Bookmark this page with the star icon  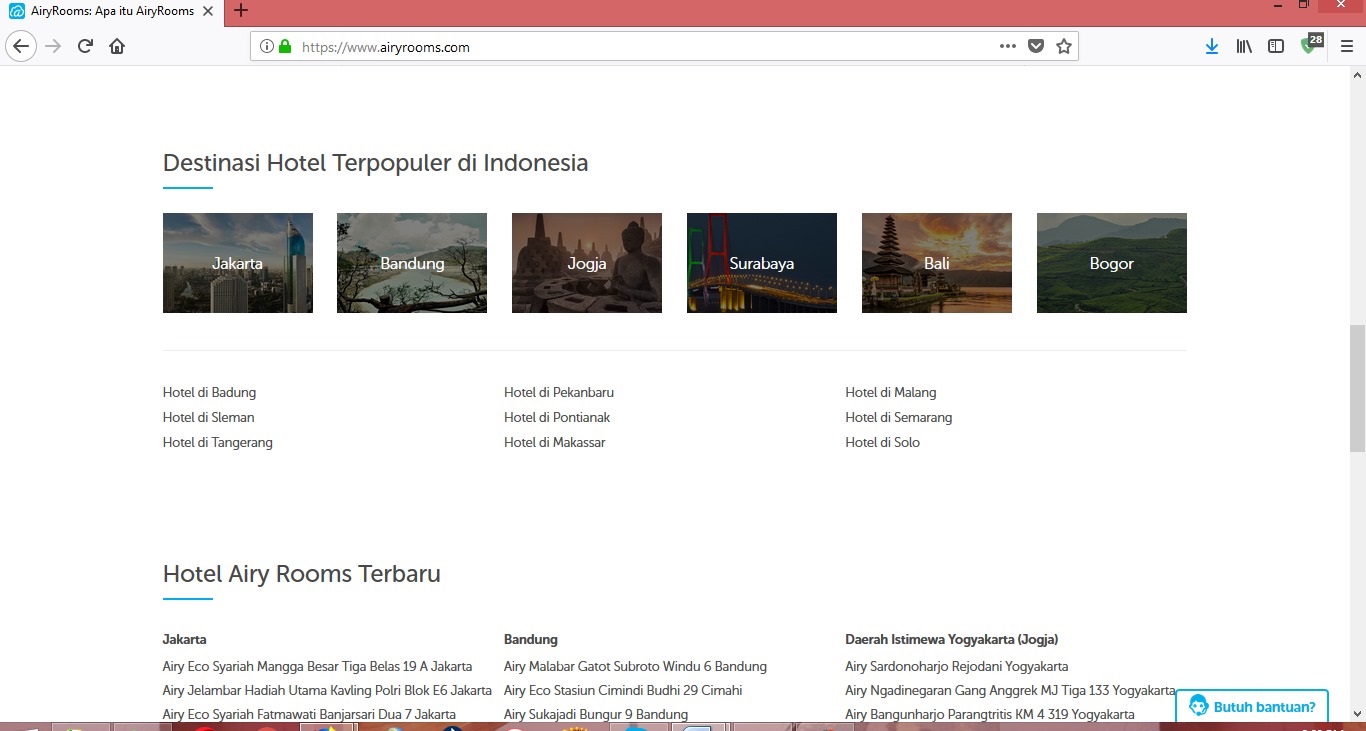tap(1063, 46)
